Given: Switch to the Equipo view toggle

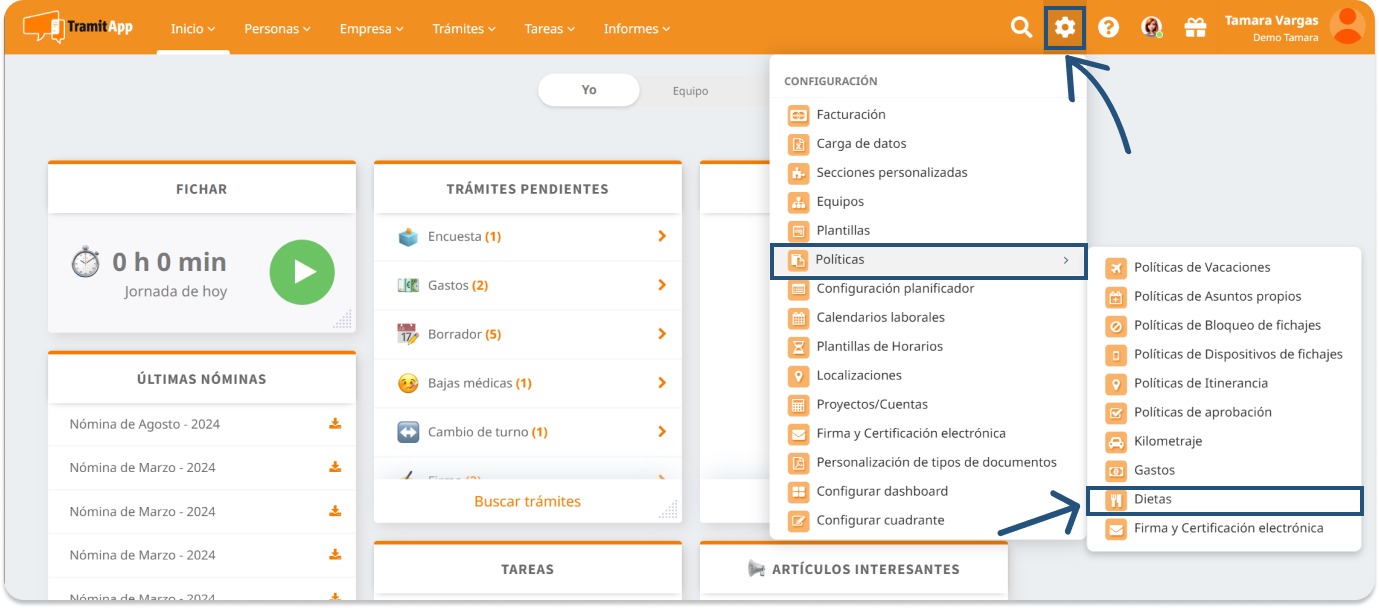Looking at the screenshot, I should click(x=690, y=91).
